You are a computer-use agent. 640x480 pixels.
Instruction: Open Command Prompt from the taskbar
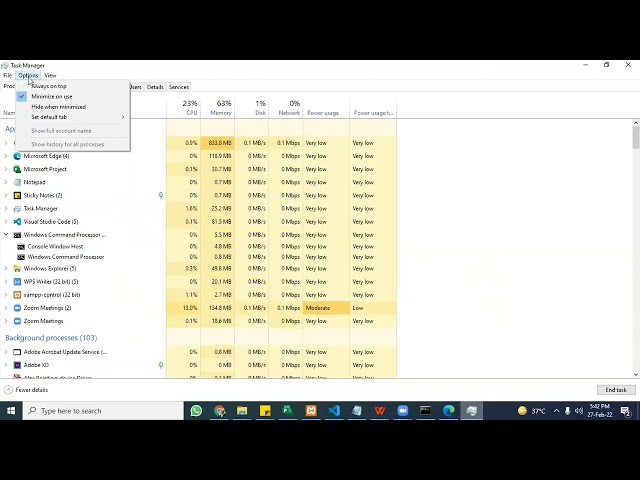pyautogui.click(x=425, y=411)
